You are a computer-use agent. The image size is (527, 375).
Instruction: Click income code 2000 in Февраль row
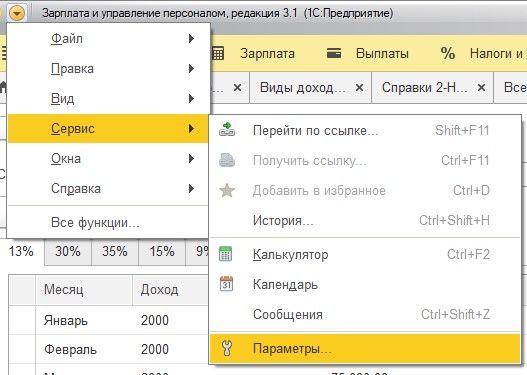[x=155, y=349]
